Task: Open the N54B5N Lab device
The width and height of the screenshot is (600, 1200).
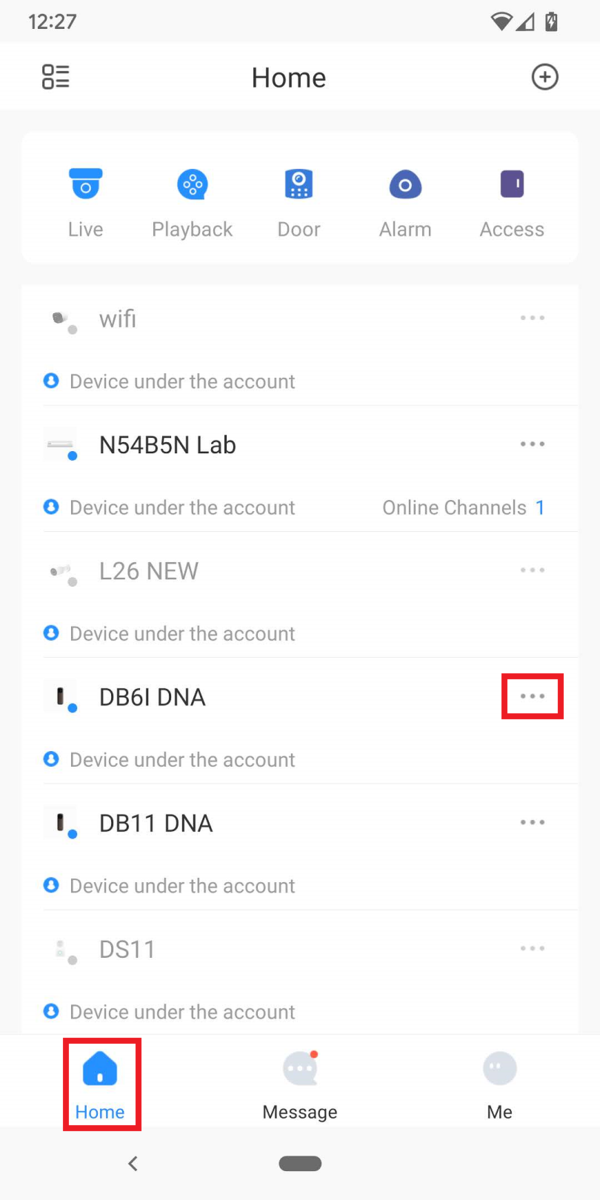Action: tap(168, 445)
